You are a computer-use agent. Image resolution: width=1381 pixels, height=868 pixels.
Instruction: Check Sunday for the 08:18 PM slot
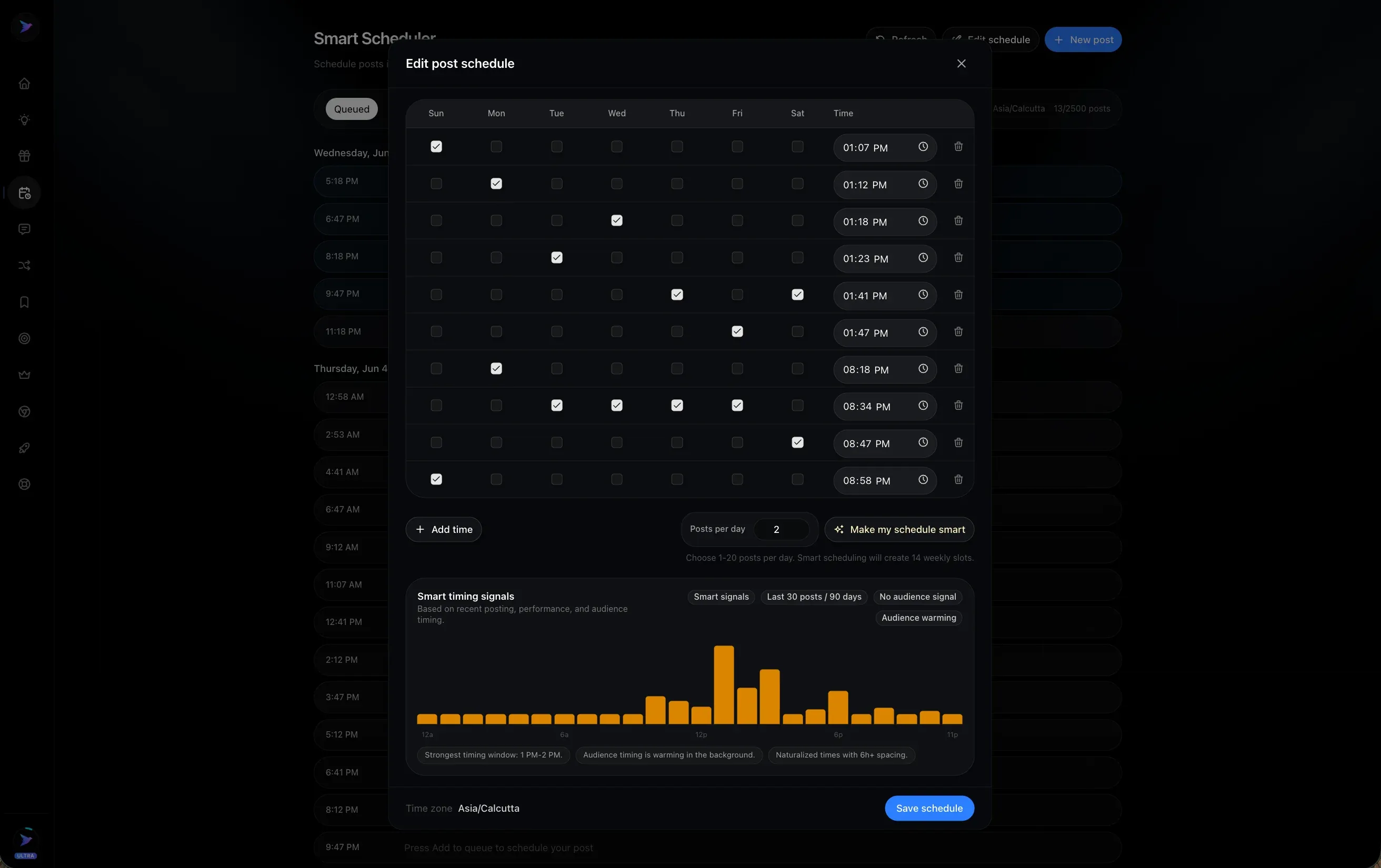pos(436,369)
